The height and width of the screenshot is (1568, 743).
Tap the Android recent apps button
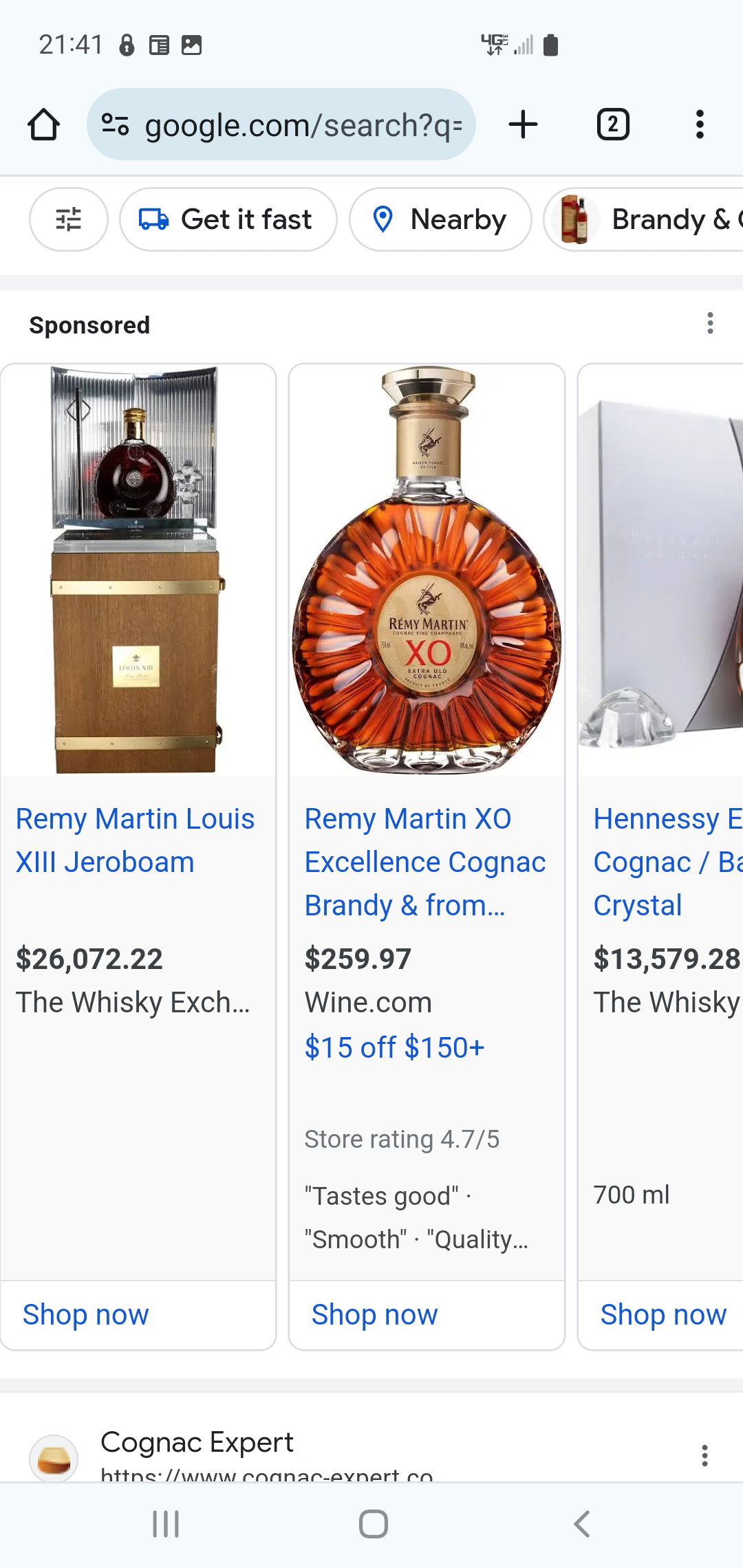166,1524
